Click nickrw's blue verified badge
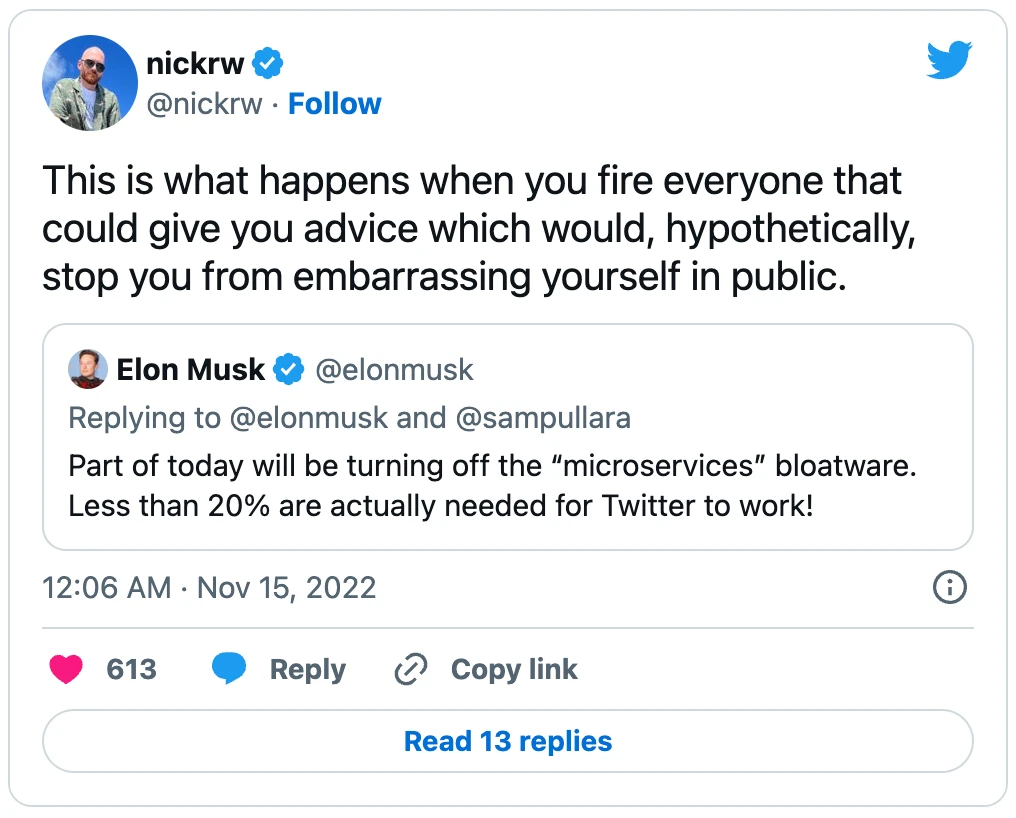Screen dimensions: 1016x818 coord(268,64)
